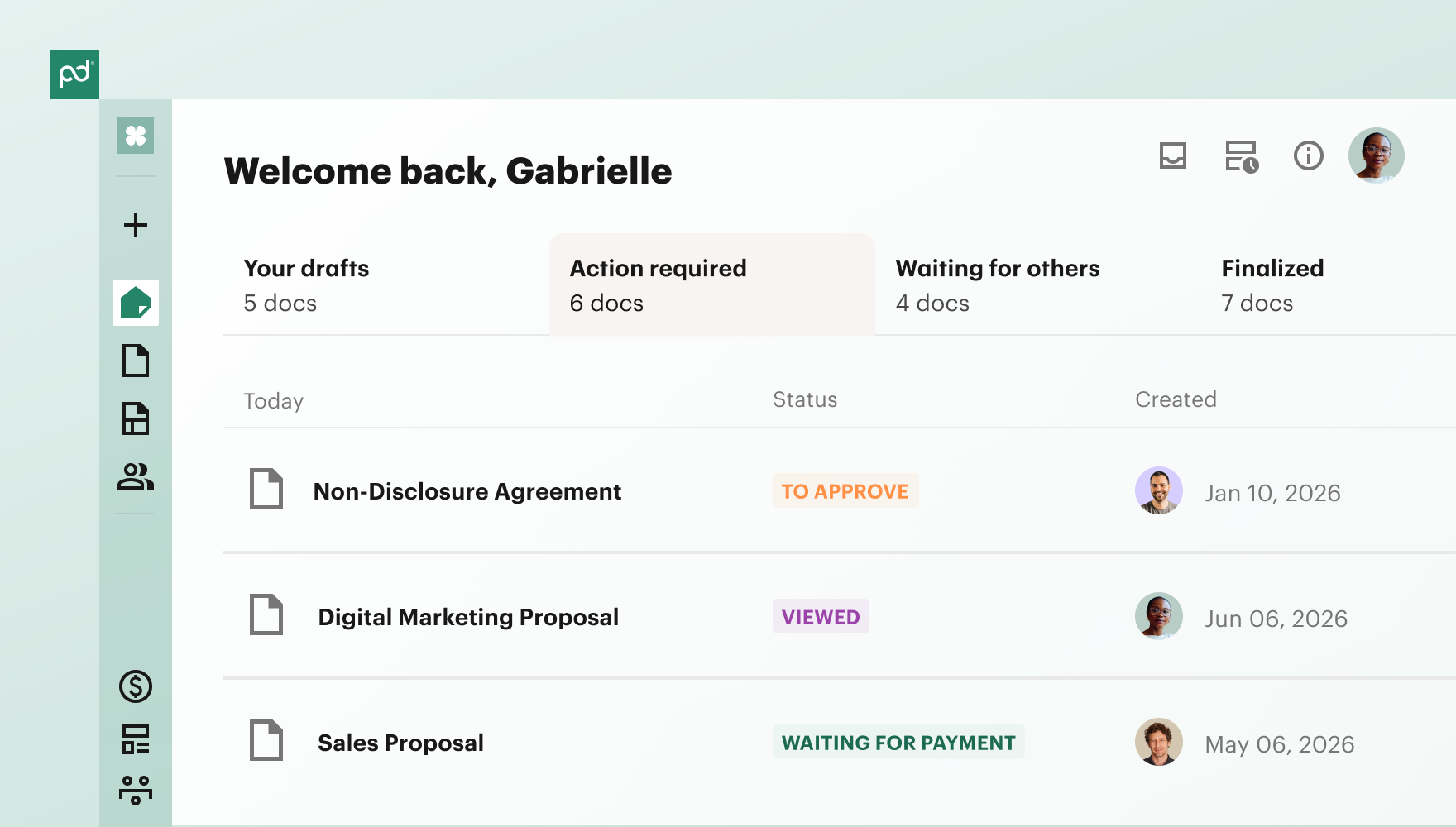
Task: Open the dollar-sign payments icon
Action: [x=136, y=686]
